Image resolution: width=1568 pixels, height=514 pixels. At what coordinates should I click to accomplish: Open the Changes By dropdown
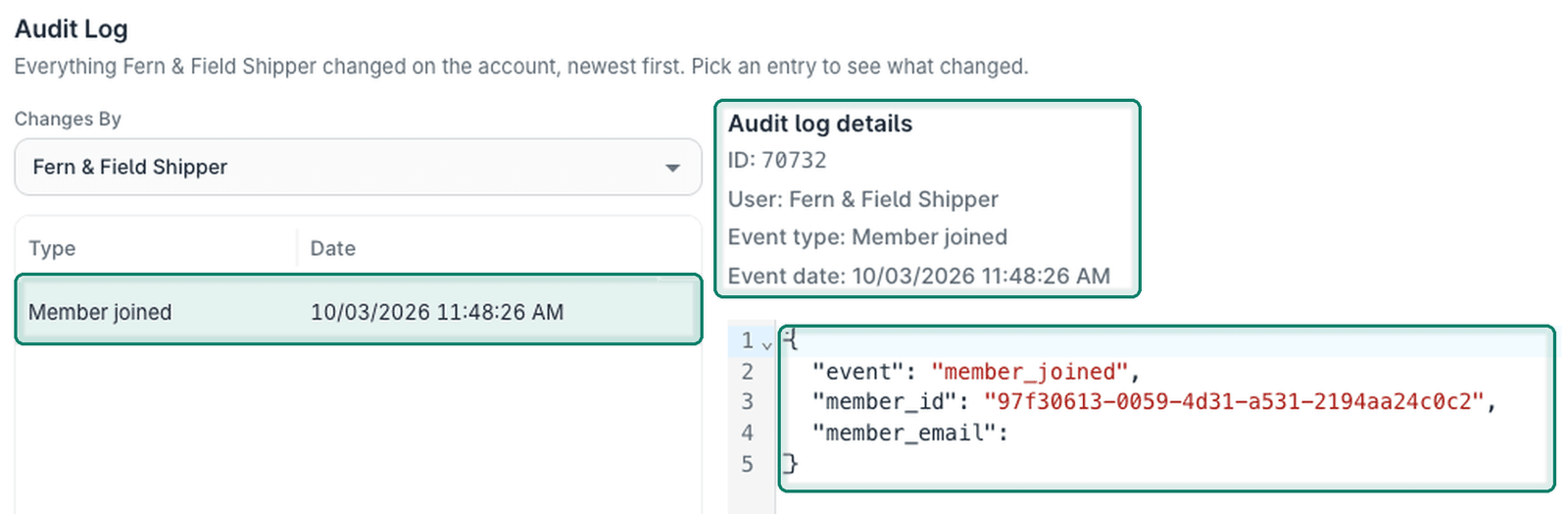click(358, 167)
